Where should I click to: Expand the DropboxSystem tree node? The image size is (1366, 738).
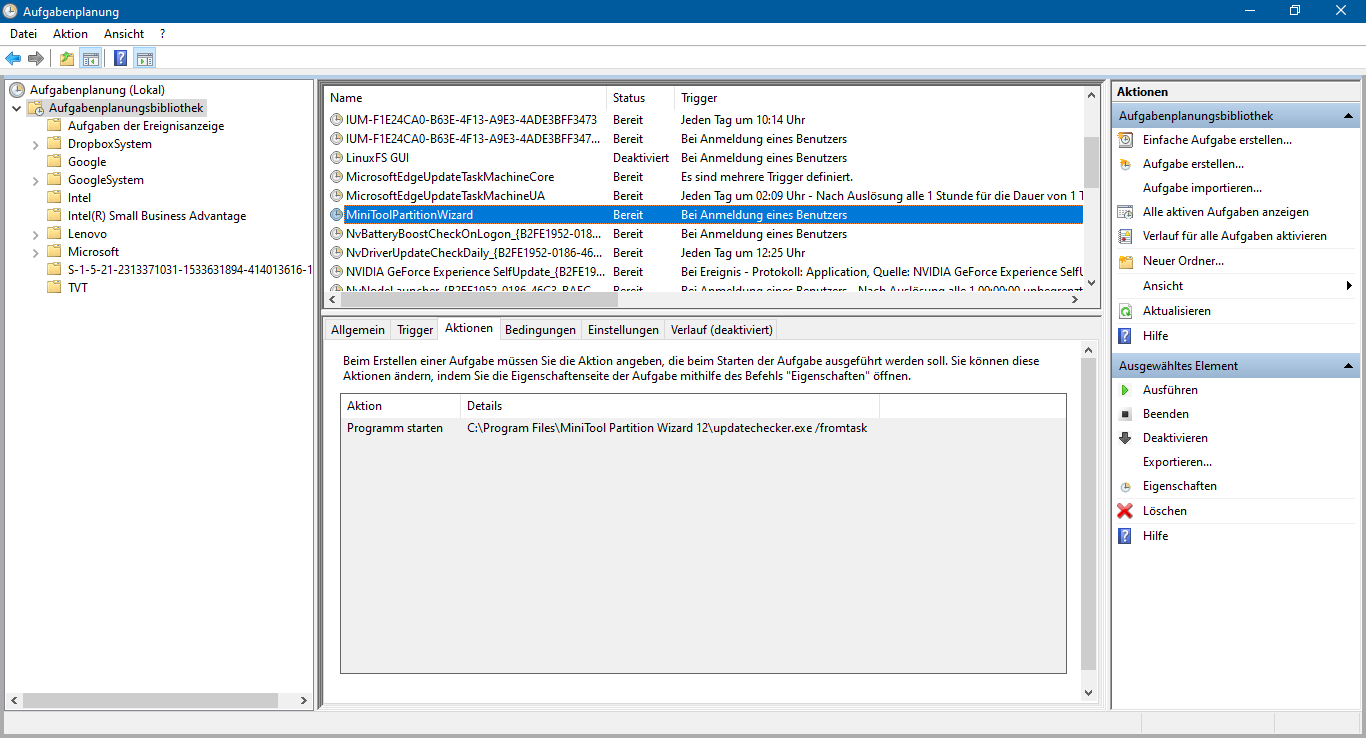36,144
